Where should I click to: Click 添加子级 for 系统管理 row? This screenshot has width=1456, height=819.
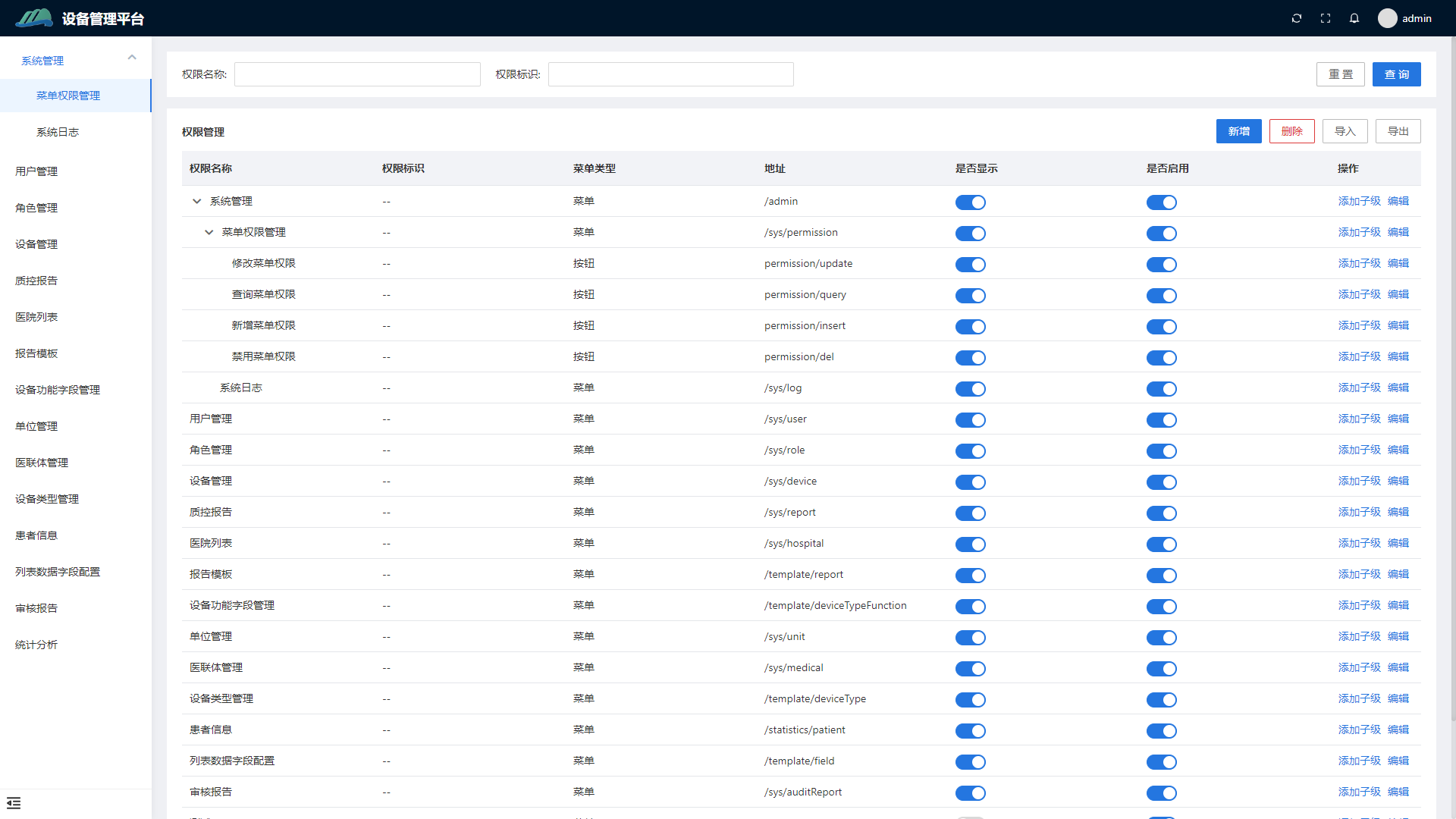coord(1359,201)
